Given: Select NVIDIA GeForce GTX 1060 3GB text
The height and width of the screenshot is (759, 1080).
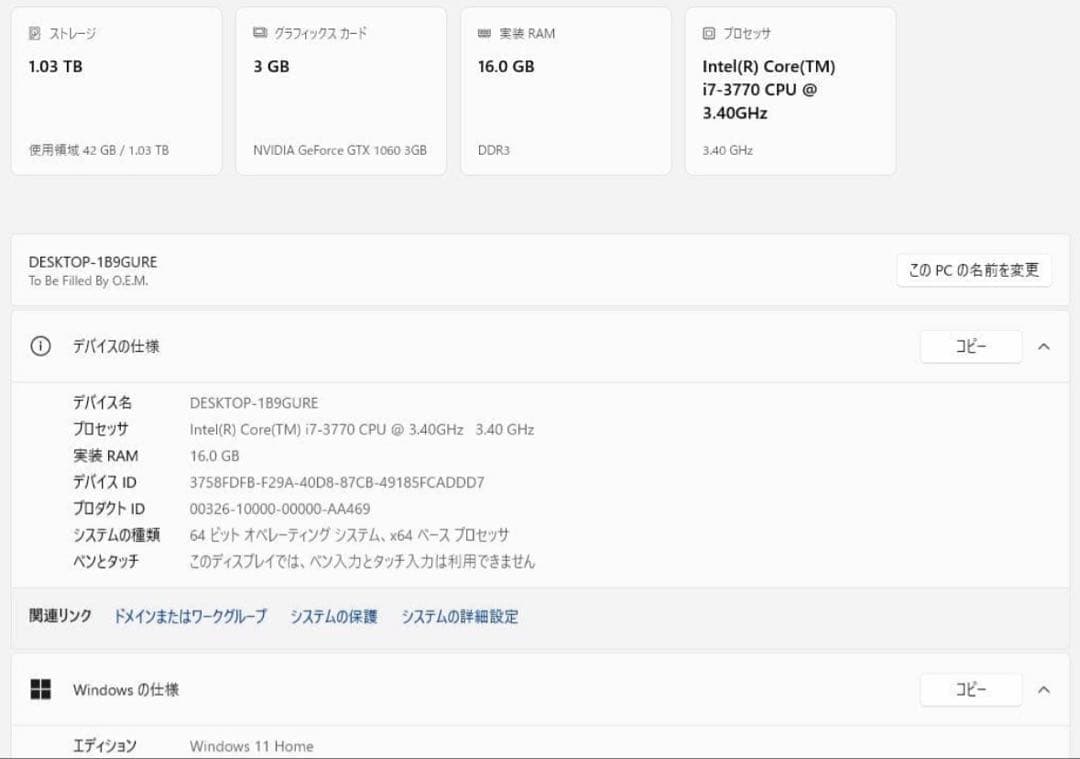Looking at the screenshot, I should [340, 150].
